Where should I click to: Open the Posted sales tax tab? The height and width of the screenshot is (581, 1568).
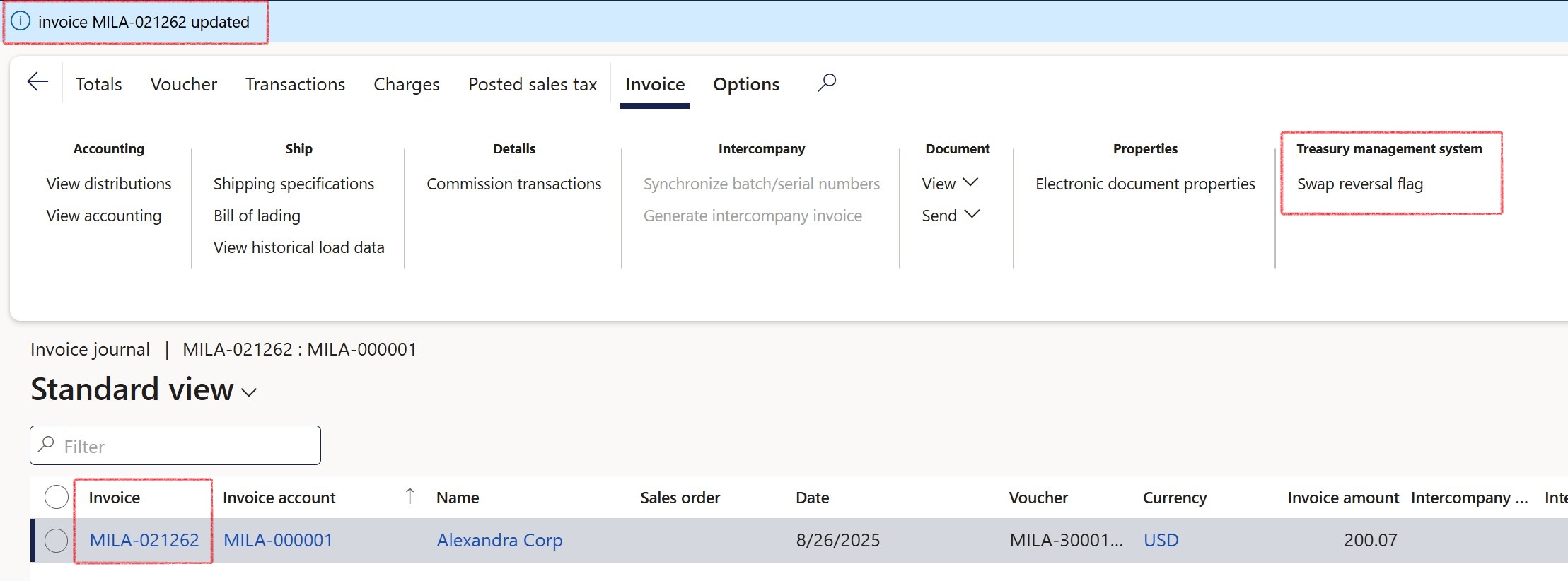pos(532,84)
